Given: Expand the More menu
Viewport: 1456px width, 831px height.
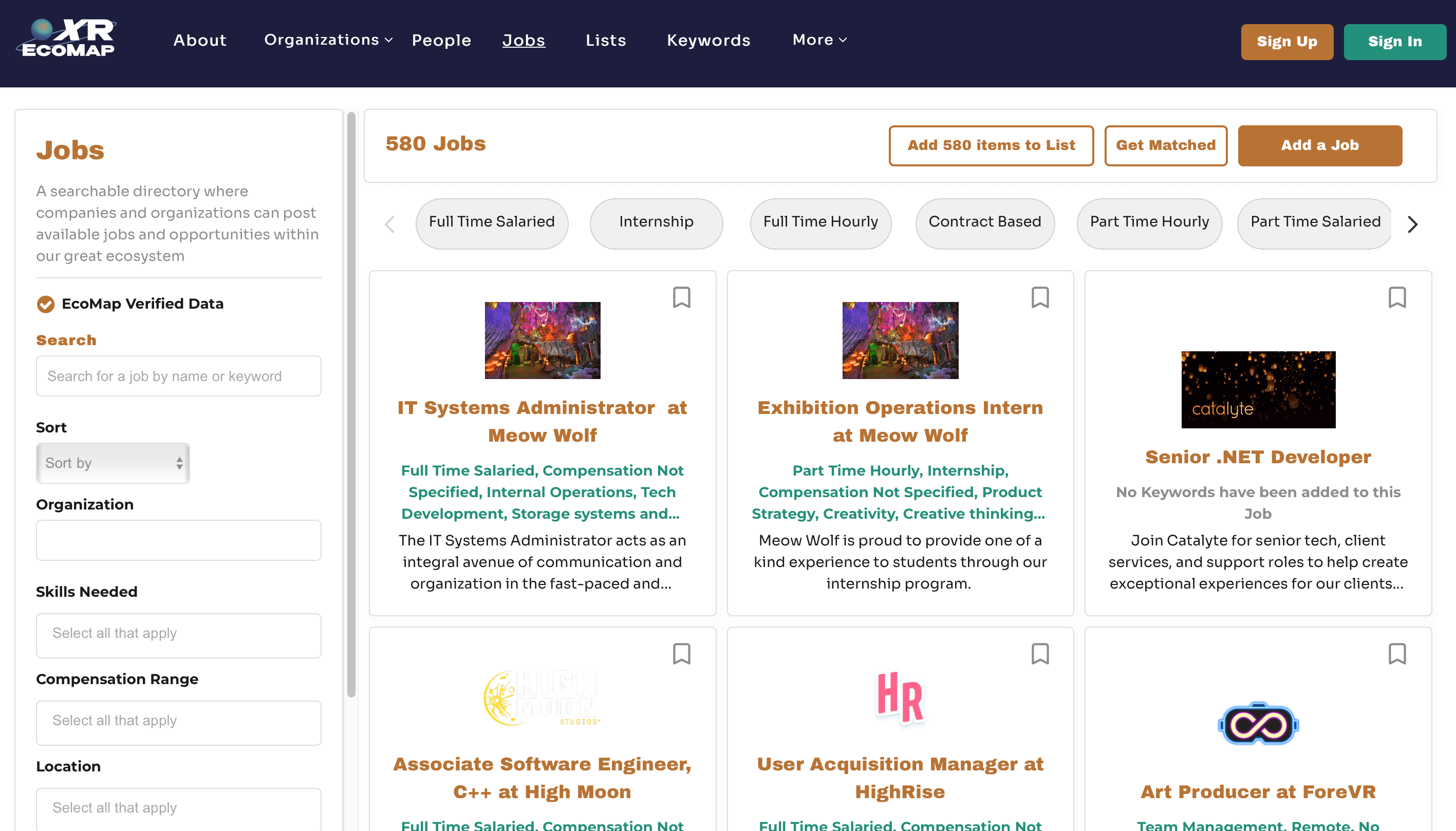Looking at the screenshot, I should (819, 40).
